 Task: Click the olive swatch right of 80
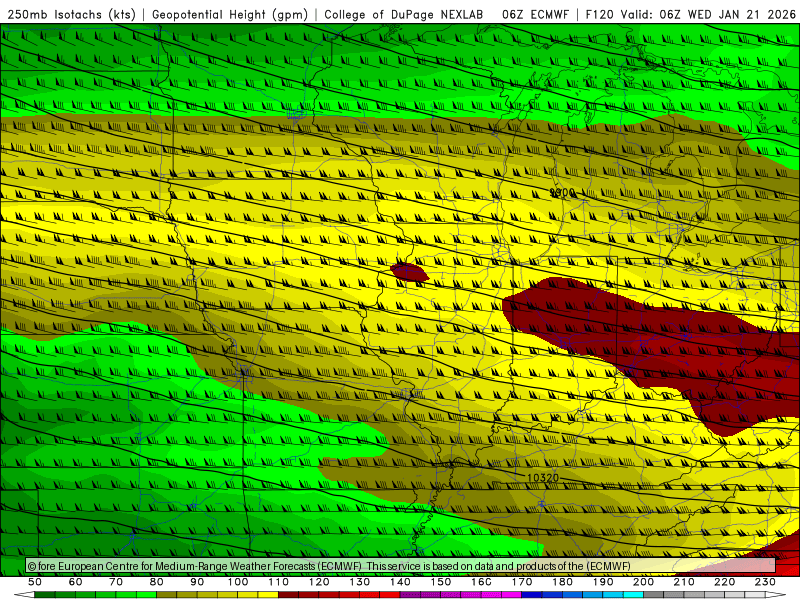pos(167,595)
